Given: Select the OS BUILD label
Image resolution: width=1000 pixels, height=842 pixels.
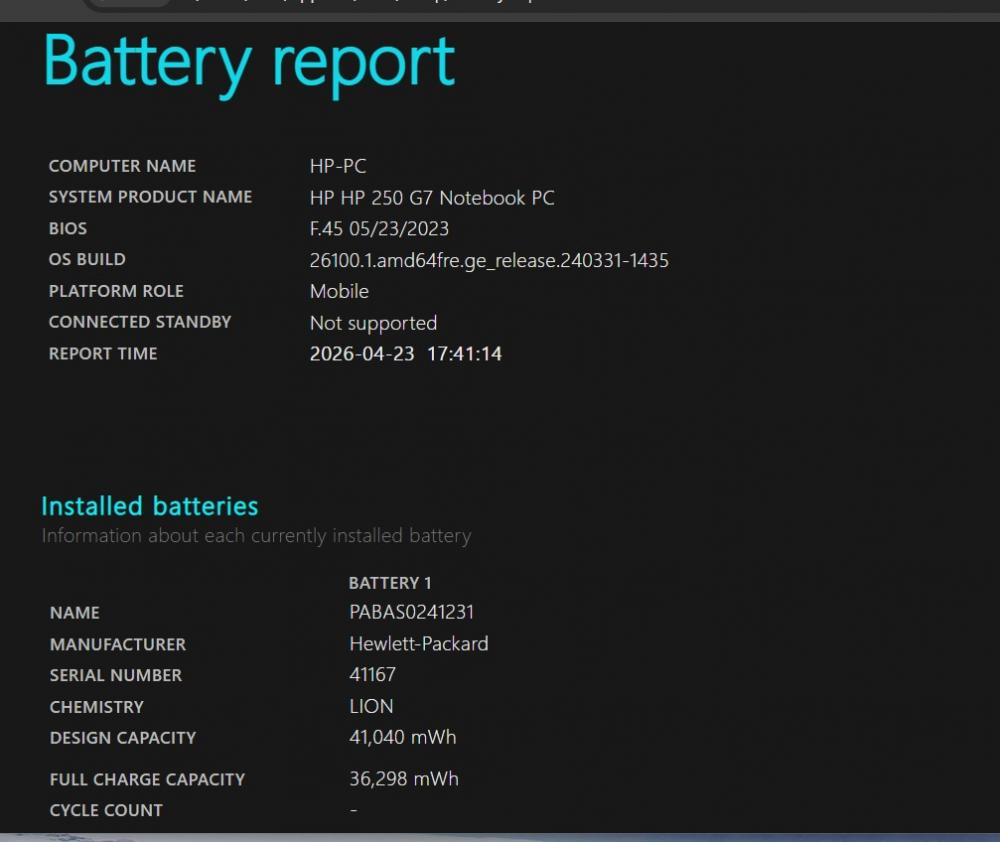Looking at the screenshot, I should (x=87, y=260).
